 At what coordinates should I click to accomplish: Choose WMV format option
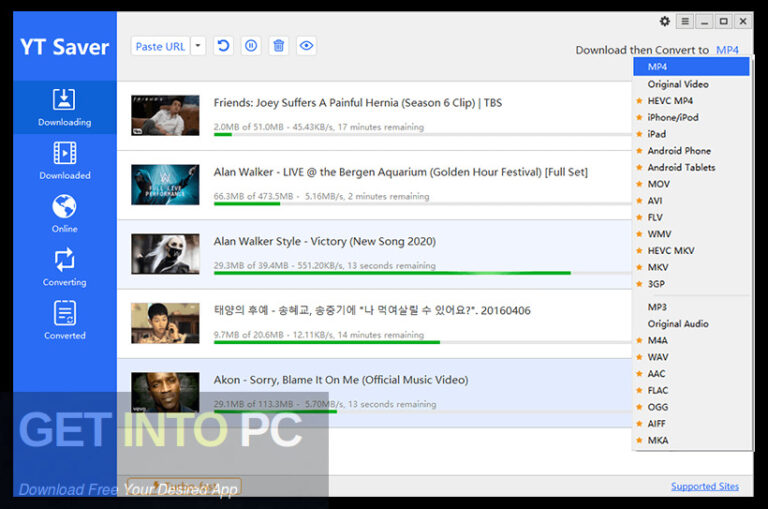[x=691, y=234]
